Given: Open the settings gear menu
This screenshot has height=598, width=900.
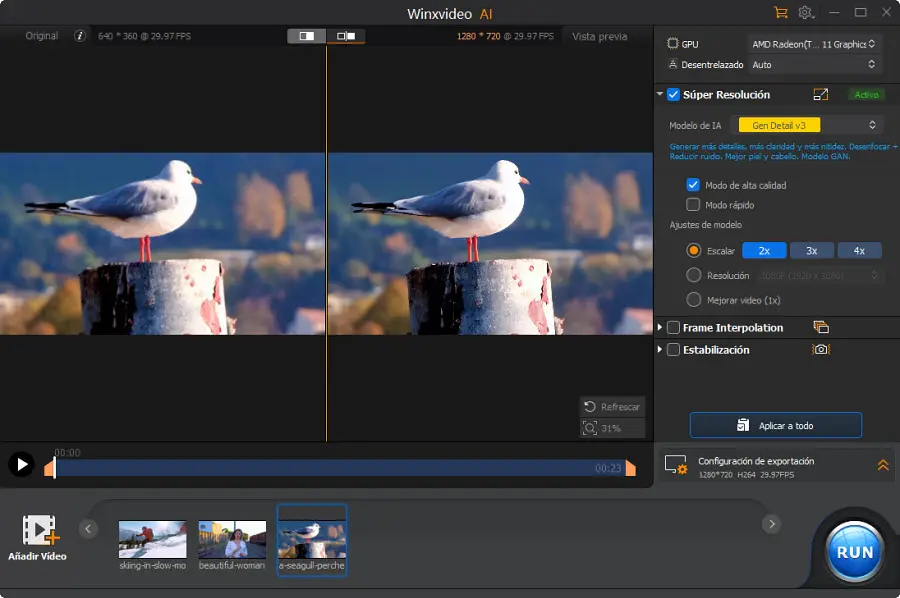Looking at the screenshot, I should pyautogui.click(x=806, y=13).
